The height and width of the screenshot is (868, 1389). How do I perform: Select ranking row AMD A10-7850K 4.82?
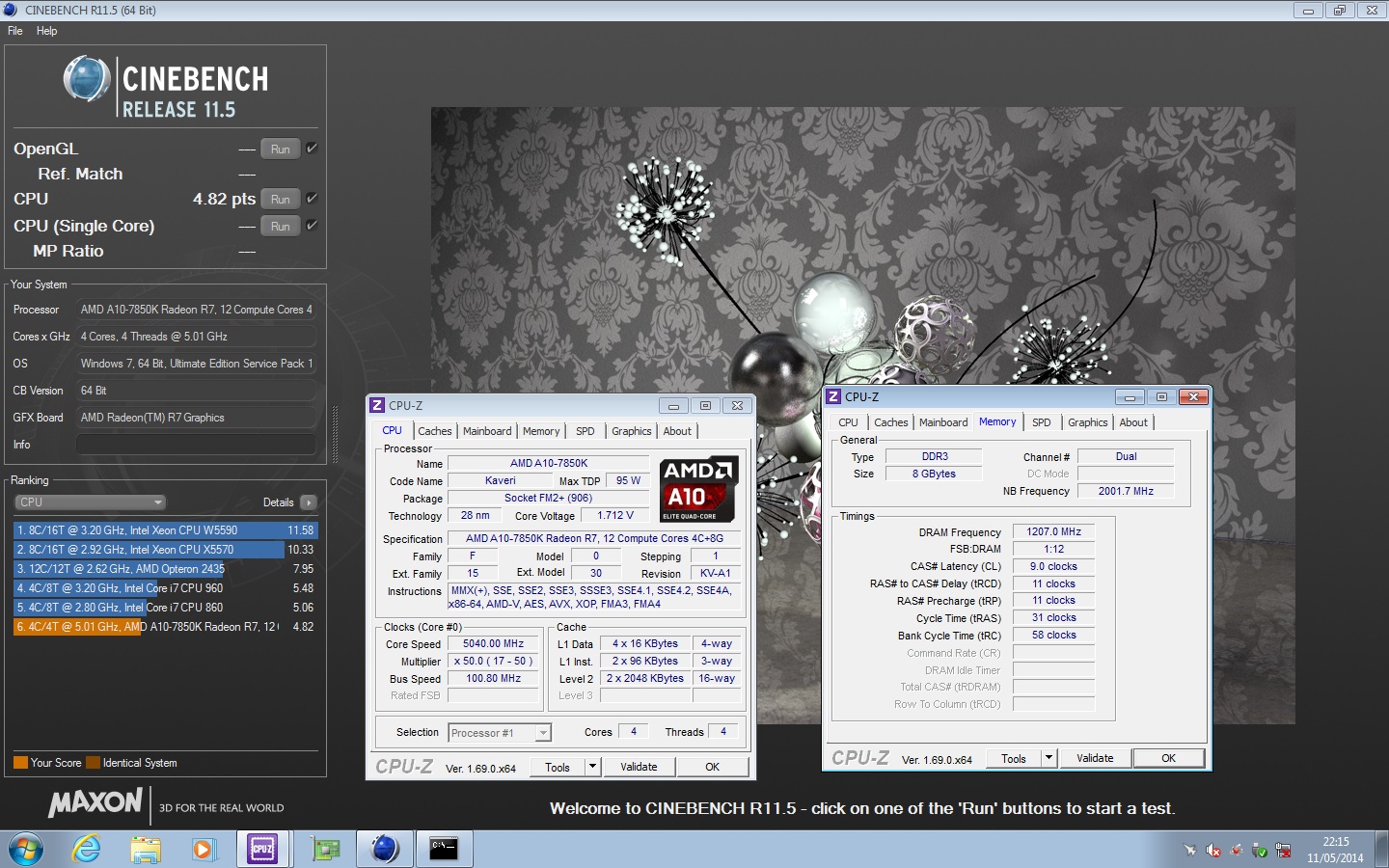[165, 627]
